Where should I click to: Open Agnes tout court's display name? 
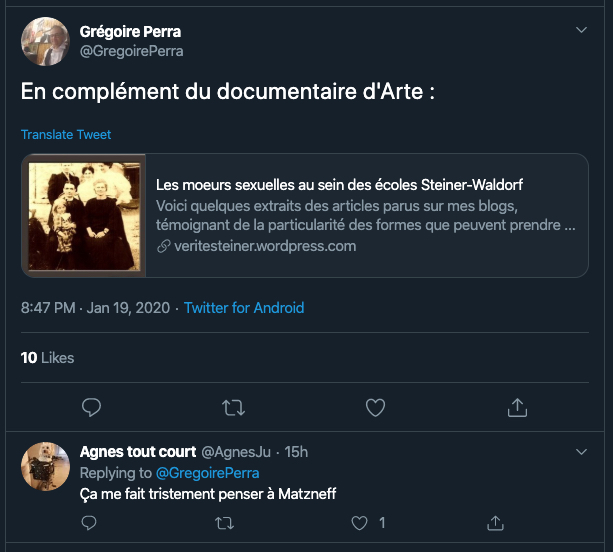pyautogui.click(x=138, y=452)
